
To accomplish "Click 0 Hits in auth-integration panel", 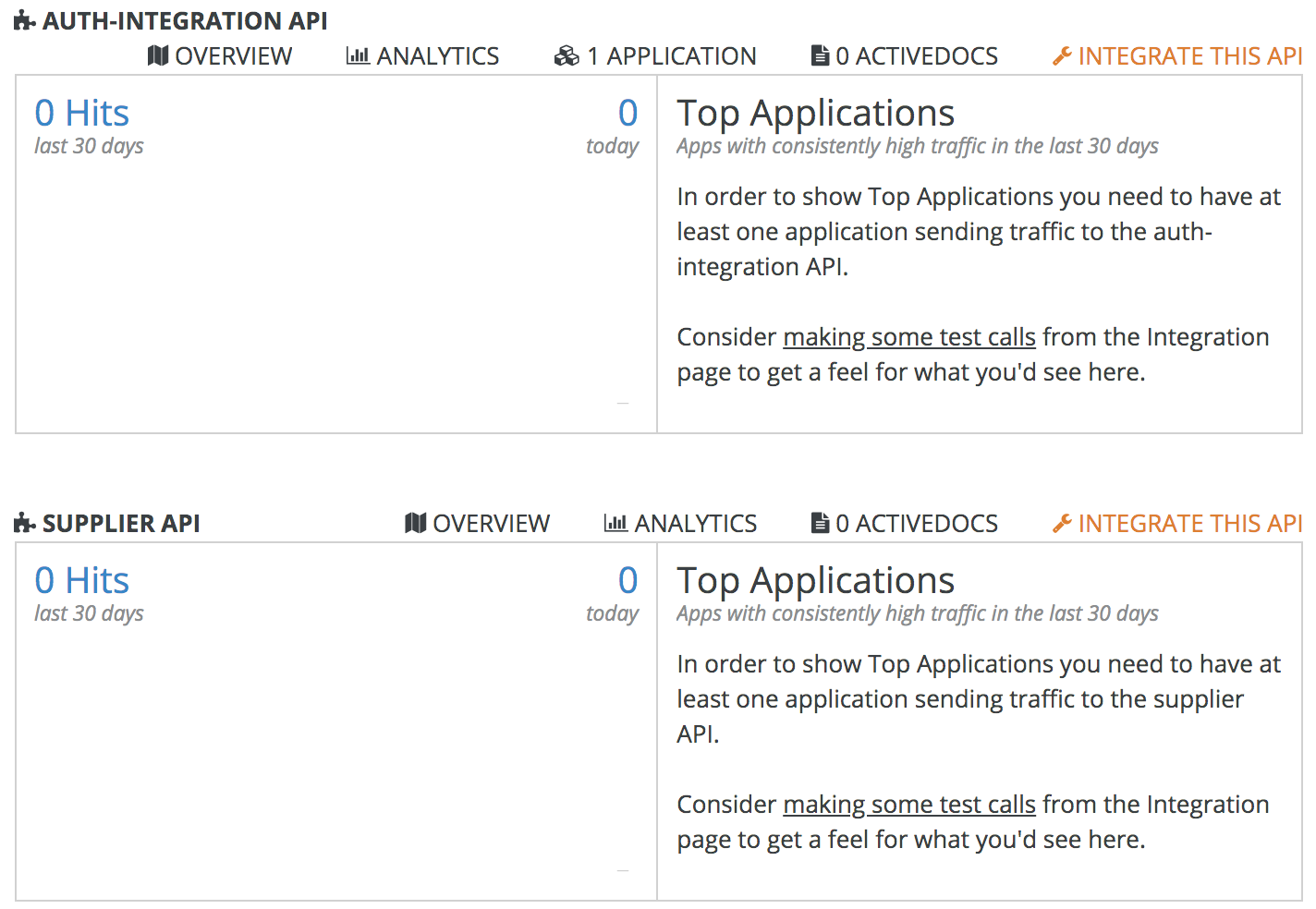I will point(81,114).
